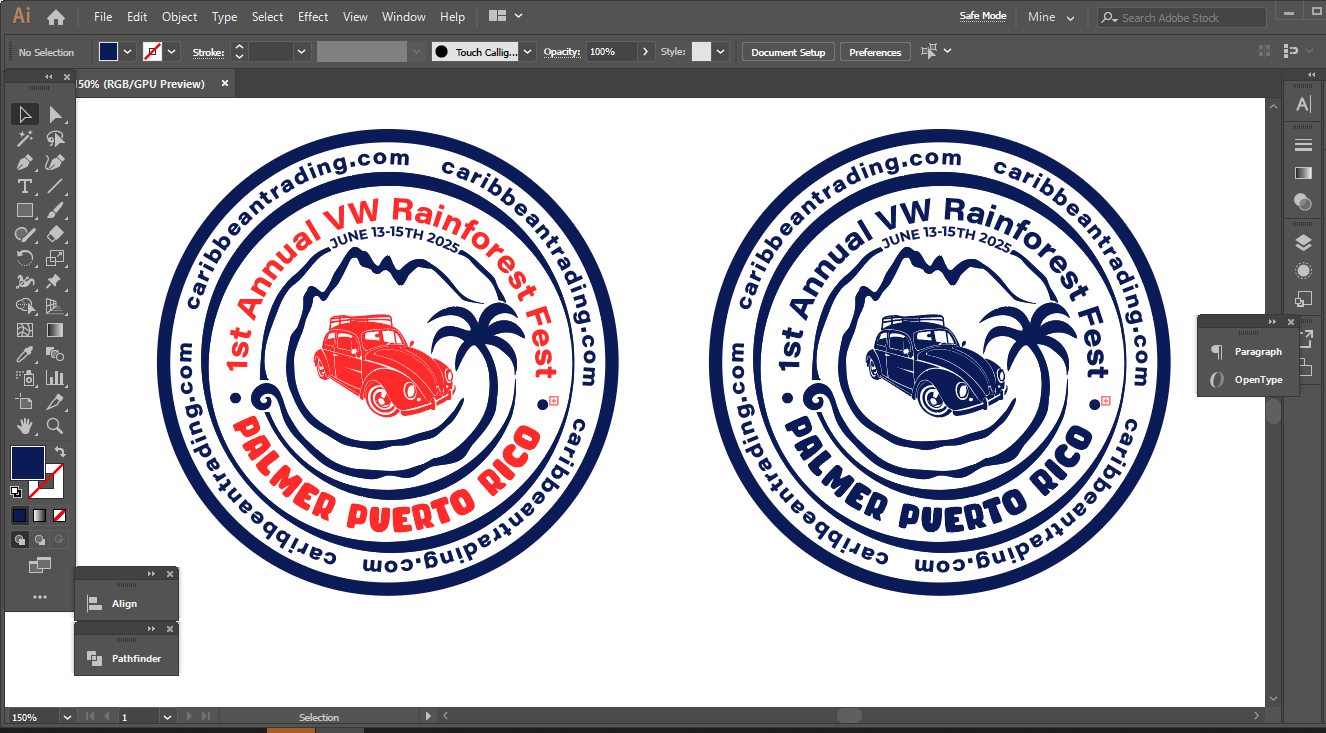Open the Object menu
Image resolution: width=1326 pixels, height=733 pixels.
(180, 17)
